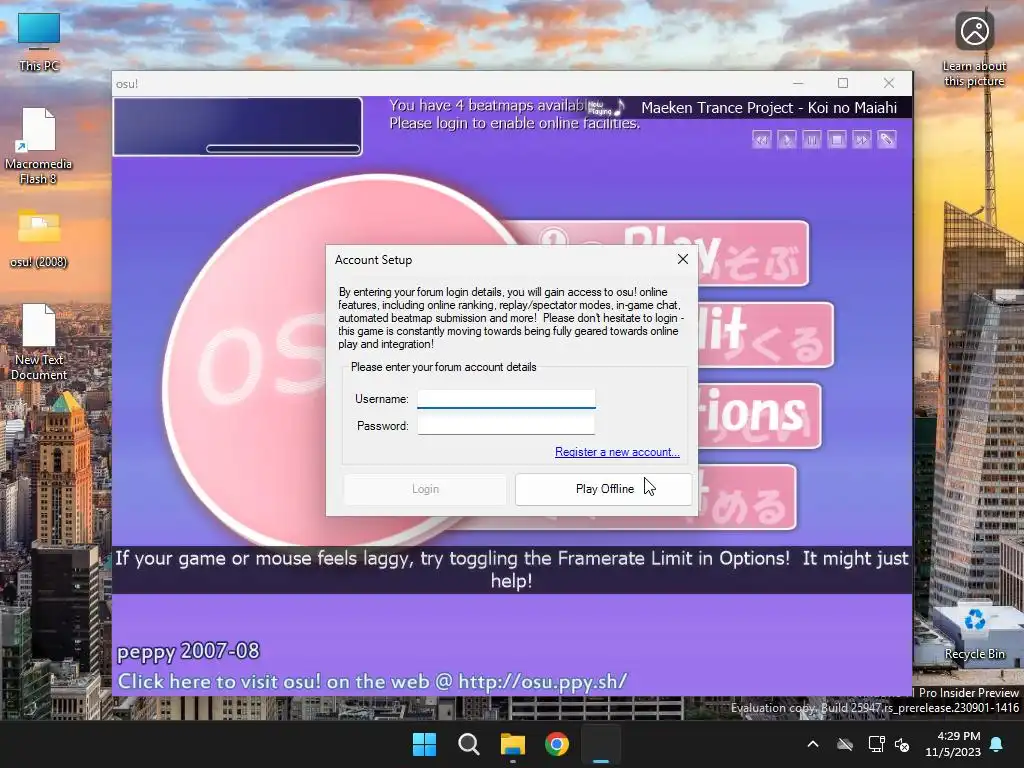
Task: Skip to previous track in osu! player
Action: (x=761, y=139)
